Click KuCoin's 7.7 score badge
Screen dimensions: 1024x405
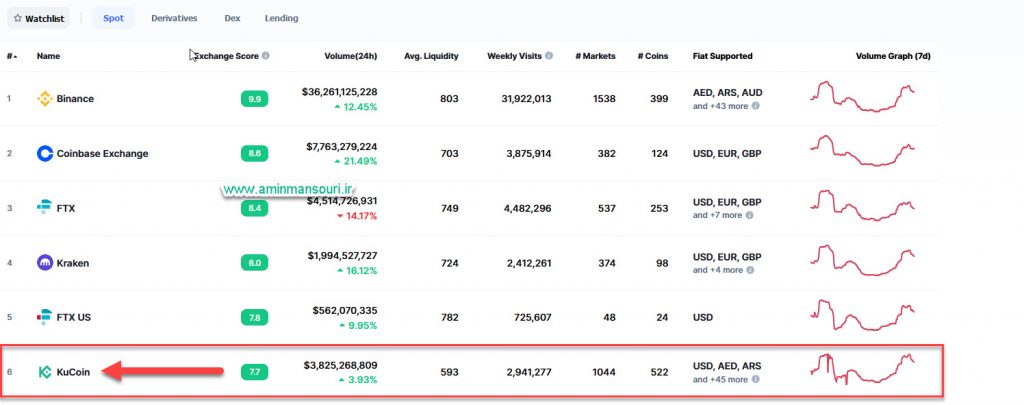coord(255,372)
